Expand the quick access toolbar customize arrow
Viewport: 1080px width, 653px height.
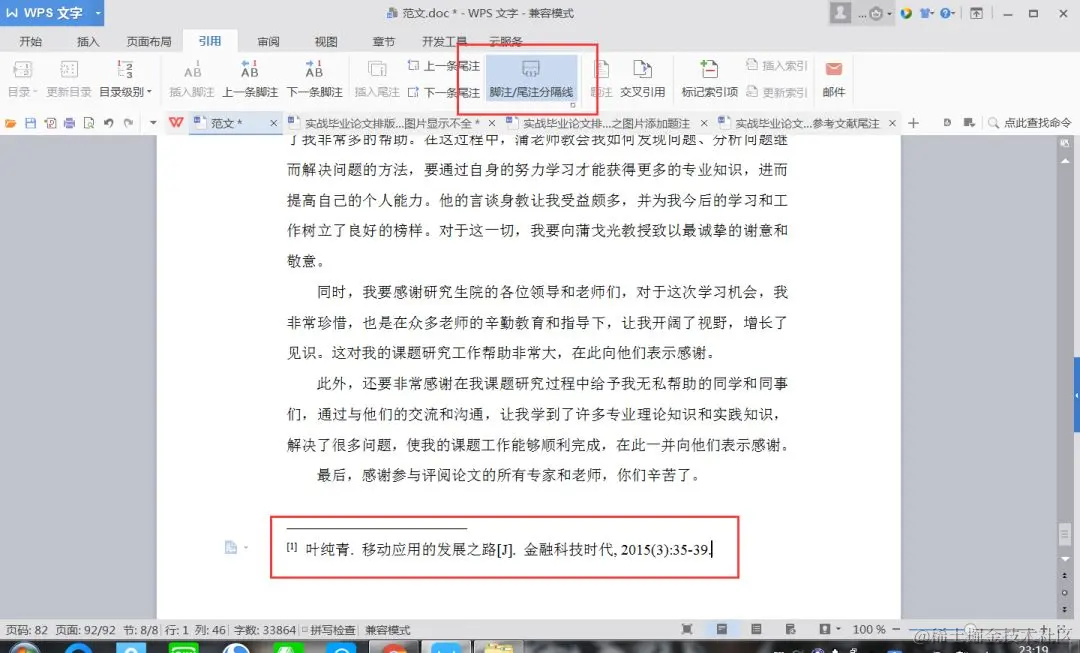tap(153, 123)
